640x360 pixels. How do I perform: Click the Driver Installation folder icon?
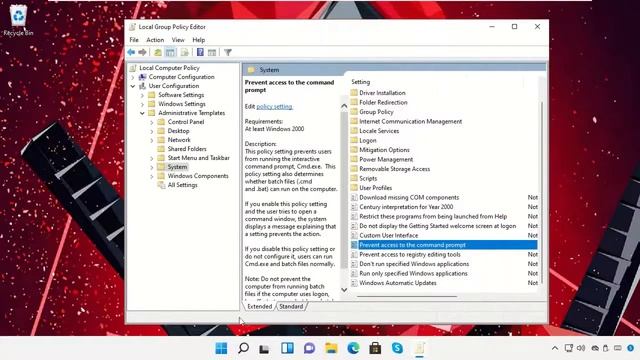[x=354, y=93]
